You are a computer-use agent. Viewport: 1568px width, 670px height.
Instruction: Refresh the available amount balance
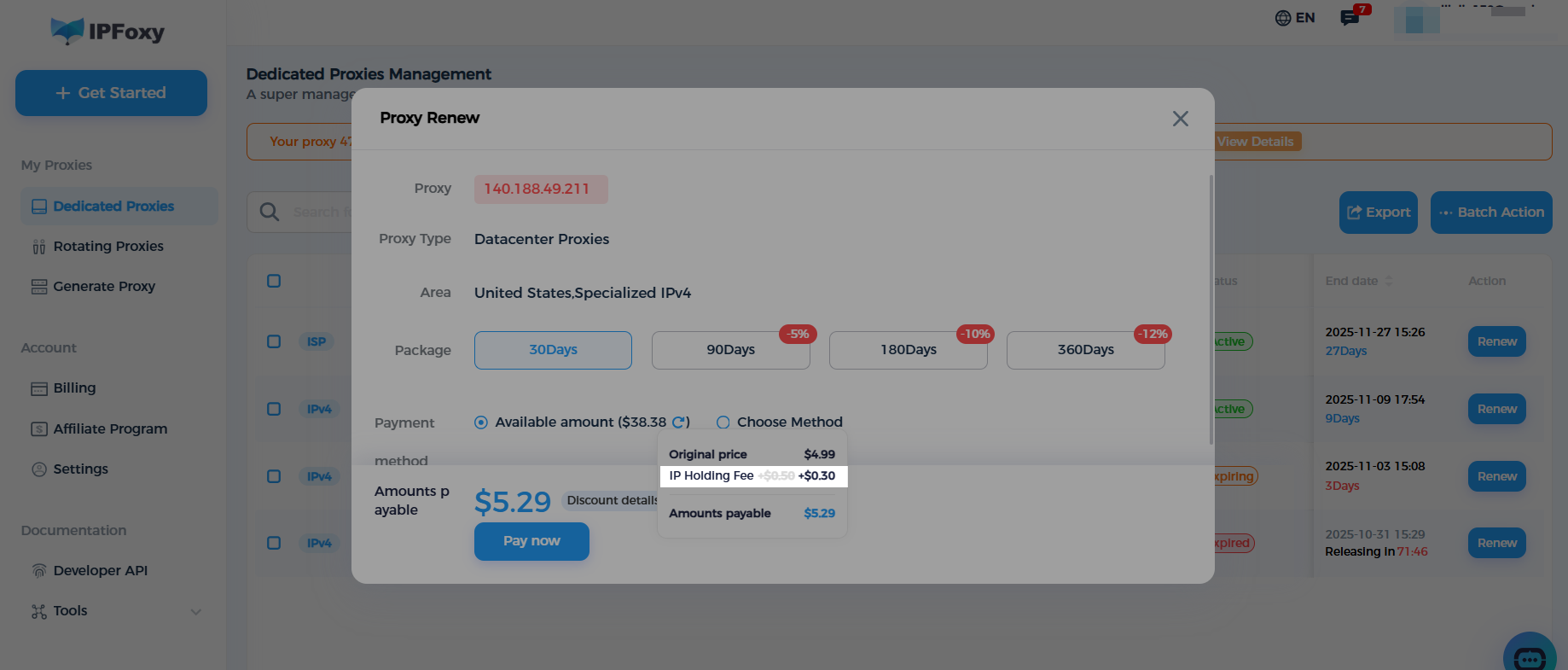(679, 422)
